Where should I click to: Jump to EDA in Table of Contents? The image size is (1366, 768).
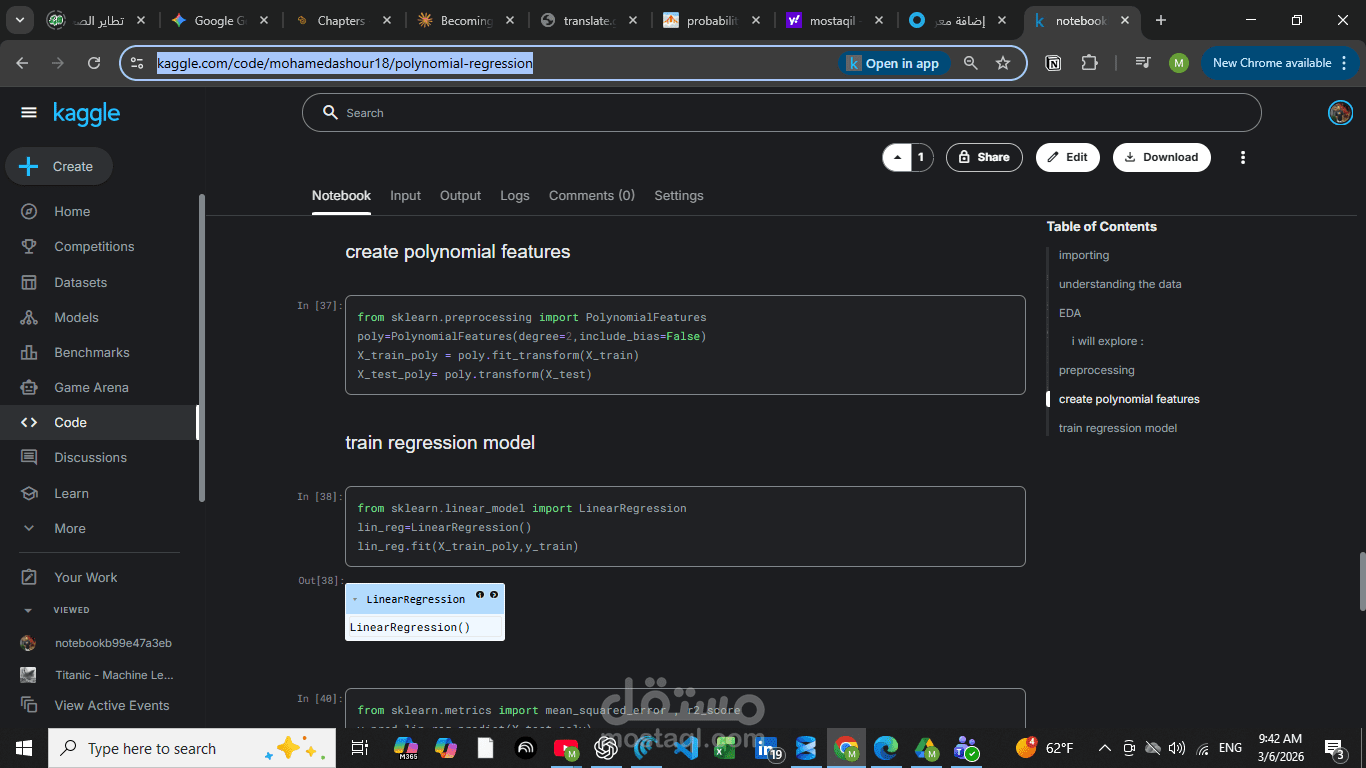click(x=1070, y=313)
